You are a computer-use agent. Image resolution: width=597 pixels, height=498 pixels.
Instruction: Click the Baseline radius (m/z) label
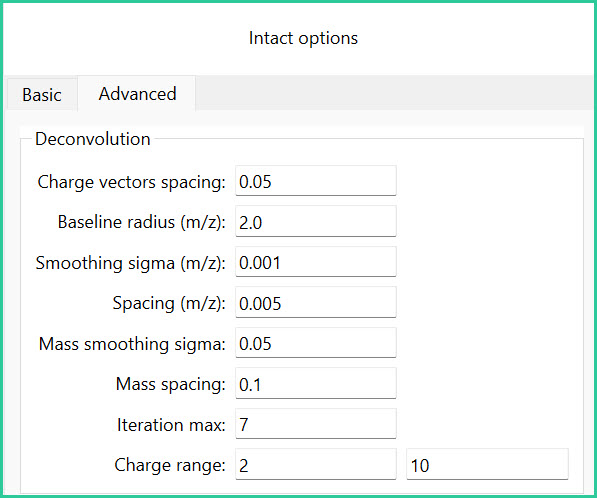142,222
